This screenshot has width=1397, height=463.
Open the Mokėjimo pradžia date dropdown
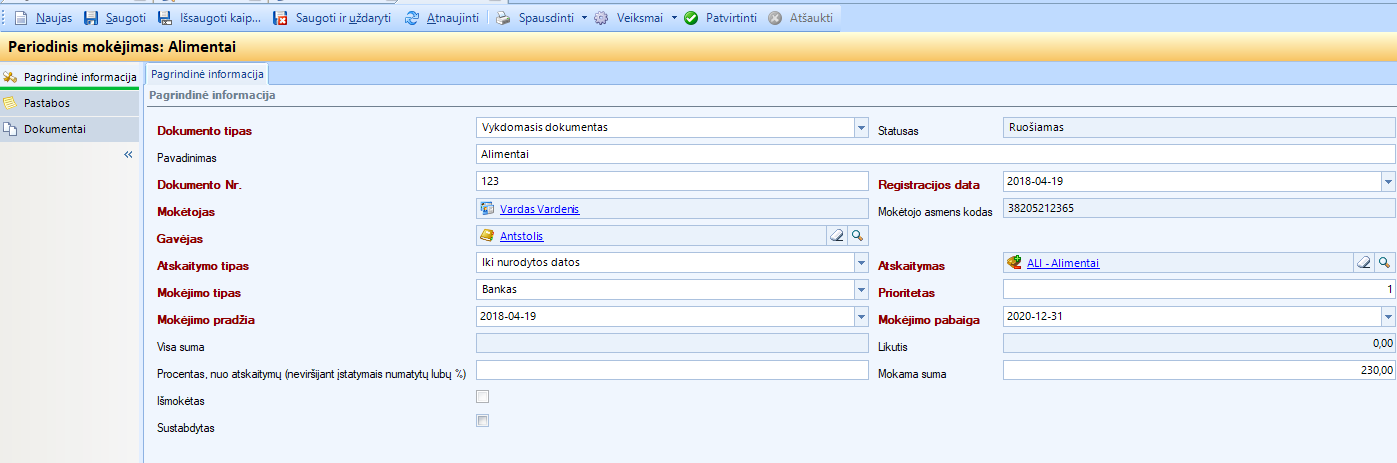pyautogui.click(x=861, y=317)
